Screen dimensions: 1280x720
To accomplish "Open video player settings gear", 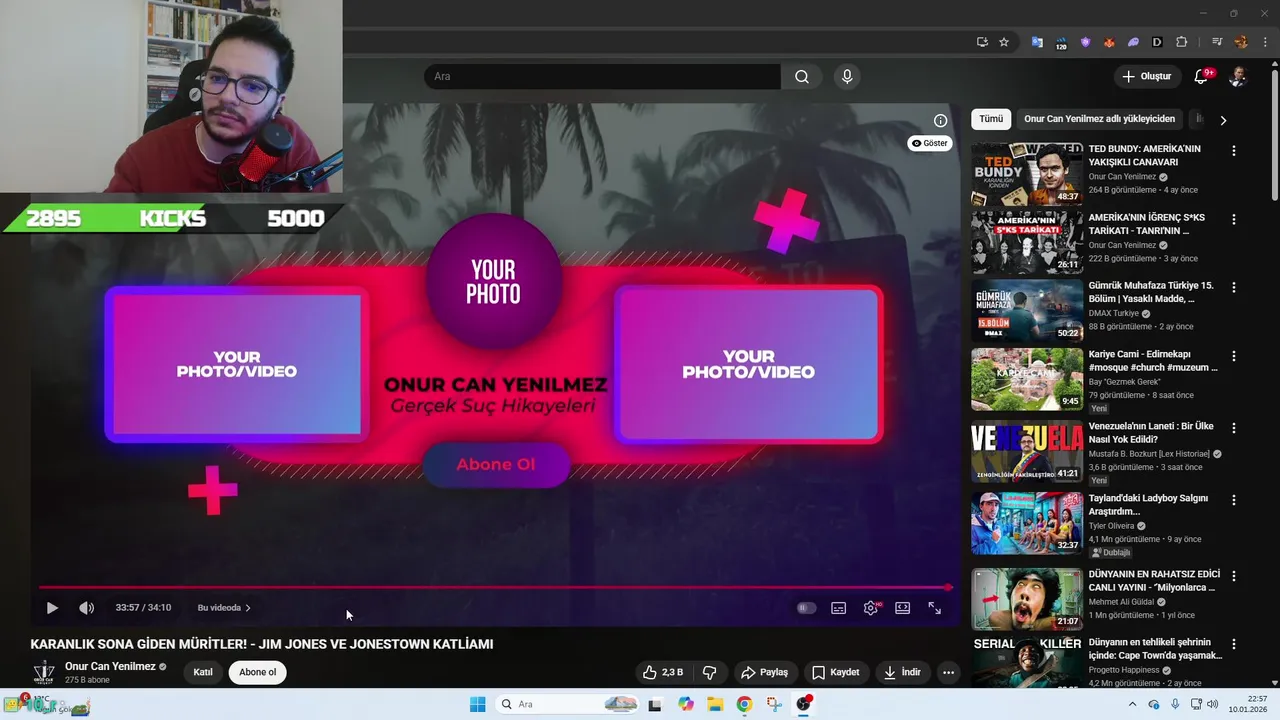I will click(871, 608).
